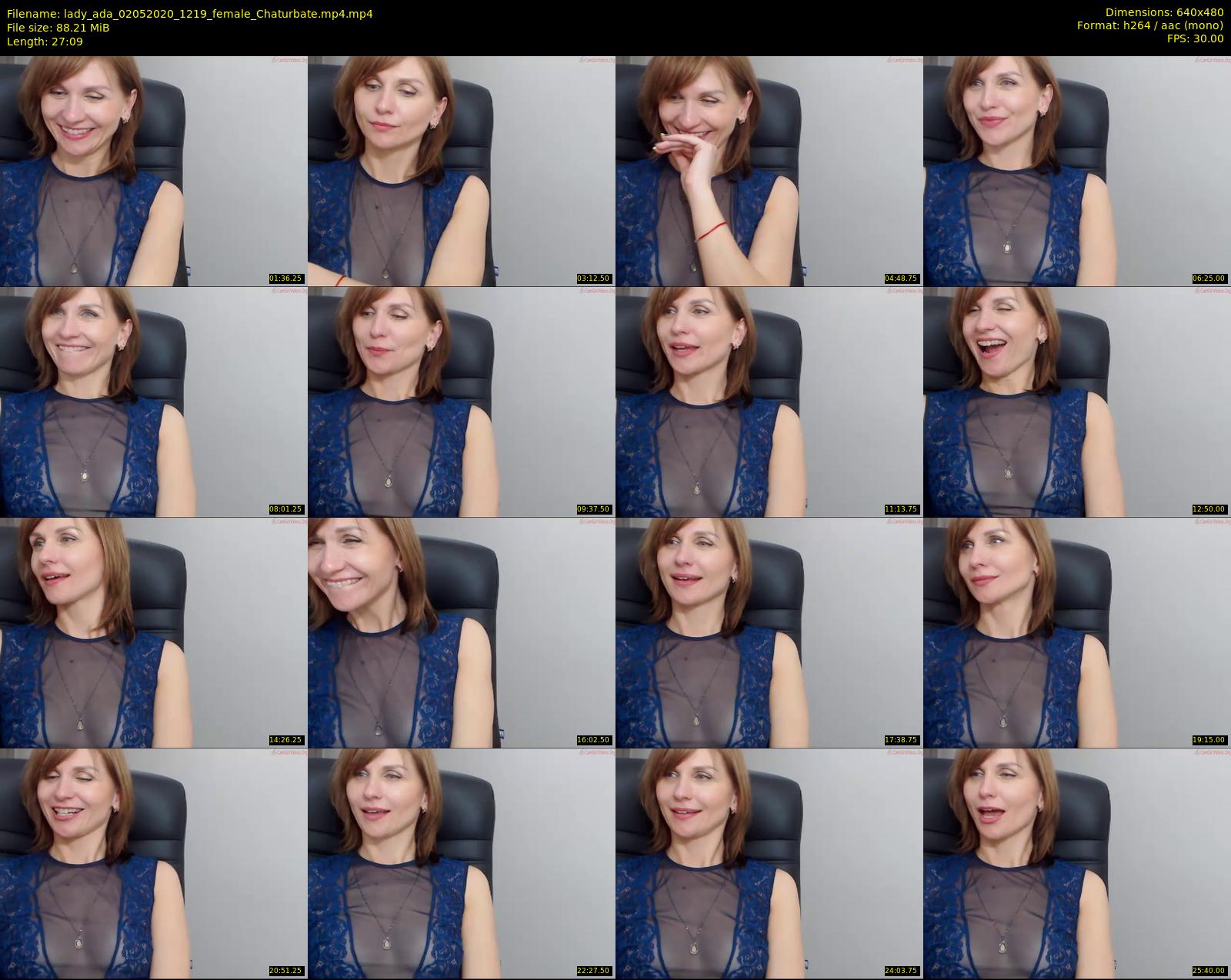Click the thumbnail stamped 24:03.75

click(x=769, y=863)
